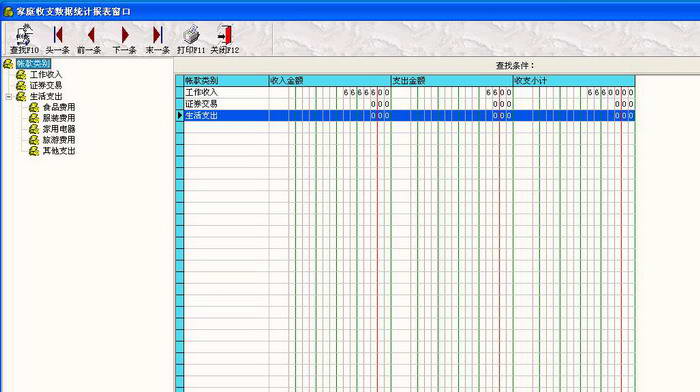Open the 食品费用 tree item
700x392 pixels.
click(58, 107)
